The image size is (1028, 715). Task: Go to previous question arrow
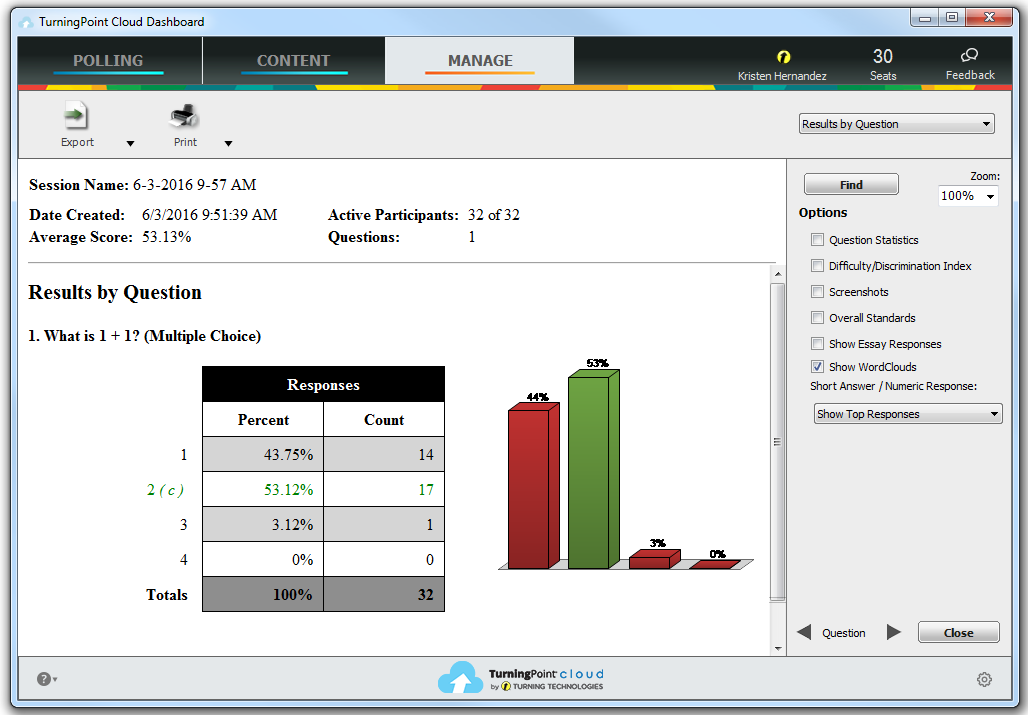point(804,632)
